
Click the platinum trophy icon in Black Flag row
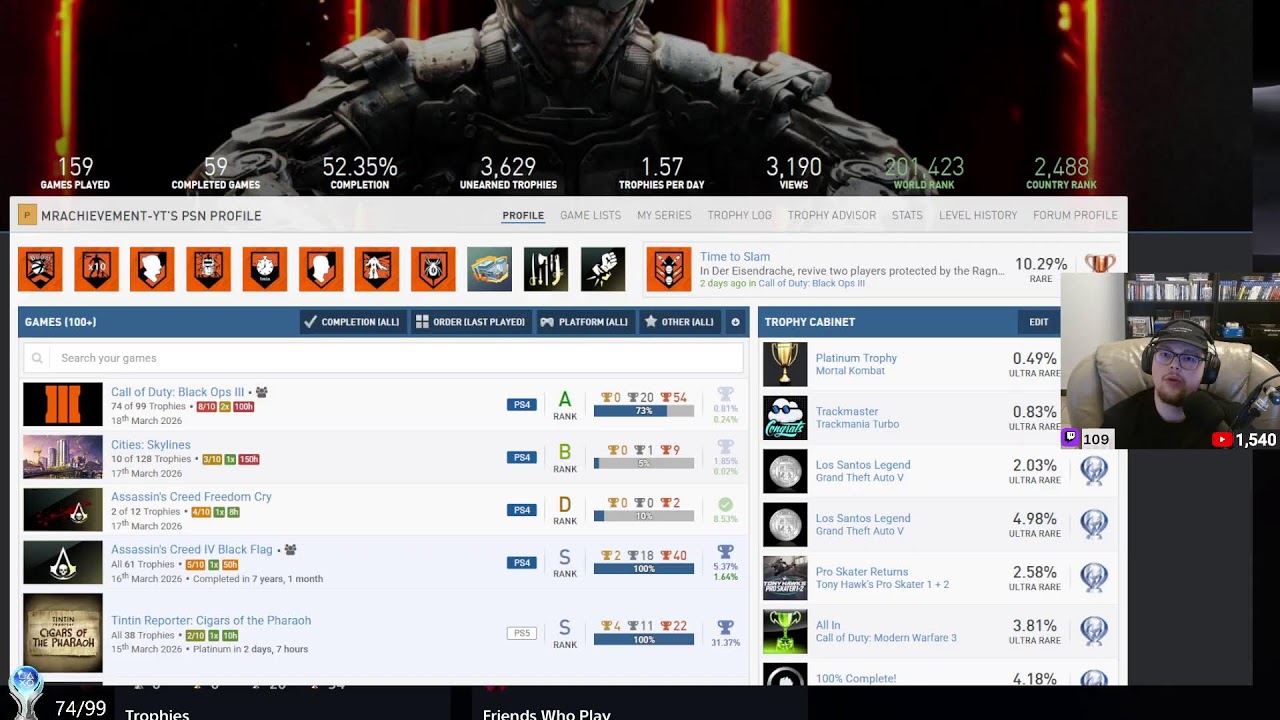tap(725, 553)
